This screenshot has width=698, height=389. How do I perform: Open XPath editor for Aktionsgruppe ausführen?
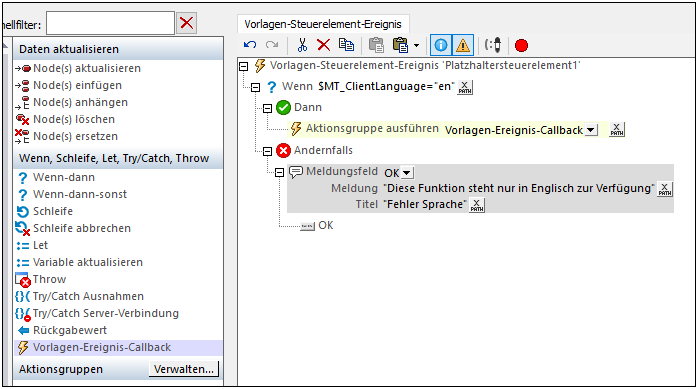click(x=617, y=130)
